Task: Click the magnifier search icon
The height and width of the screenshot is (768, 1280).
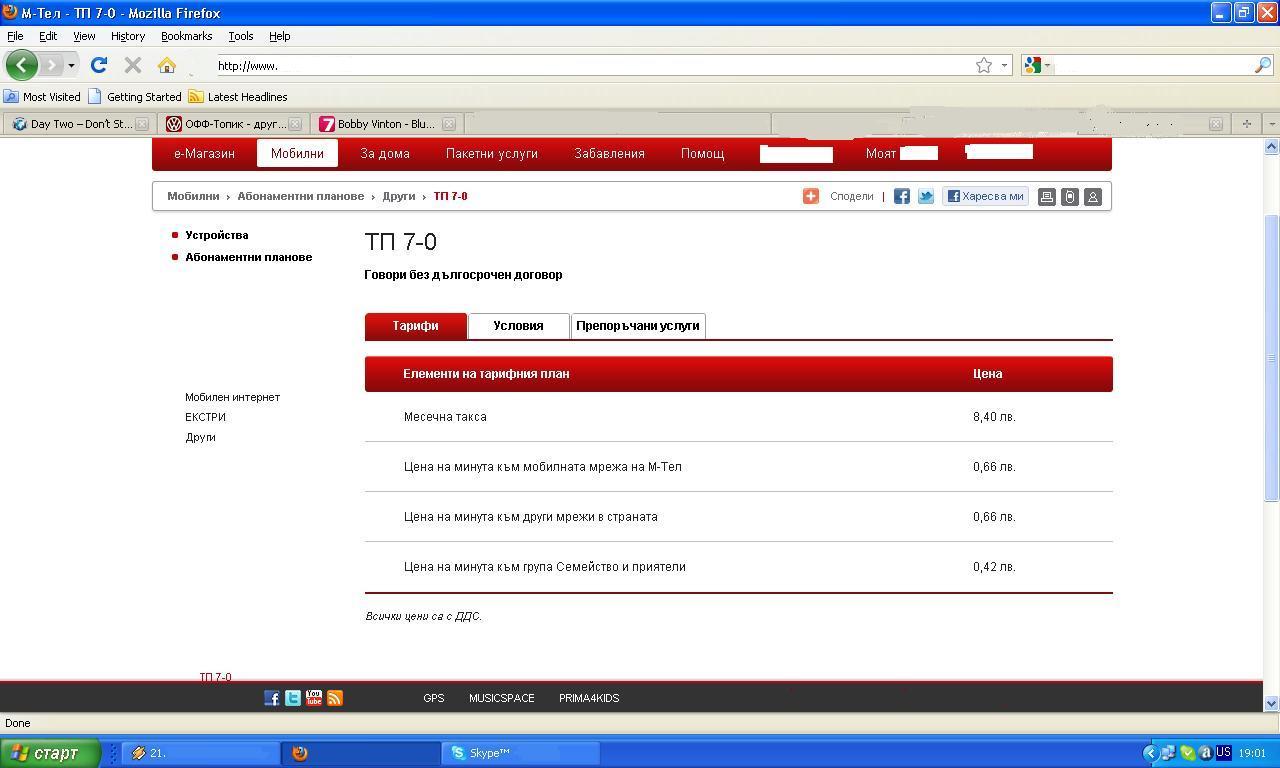Action: click(1263, 65)
